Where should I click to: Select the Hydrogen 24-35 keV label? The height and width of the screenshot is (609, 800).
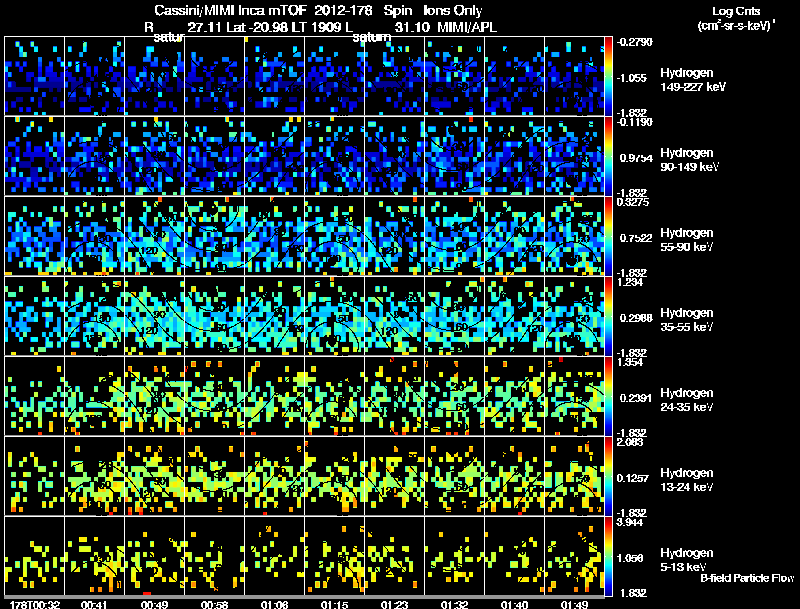click(686, 400)
